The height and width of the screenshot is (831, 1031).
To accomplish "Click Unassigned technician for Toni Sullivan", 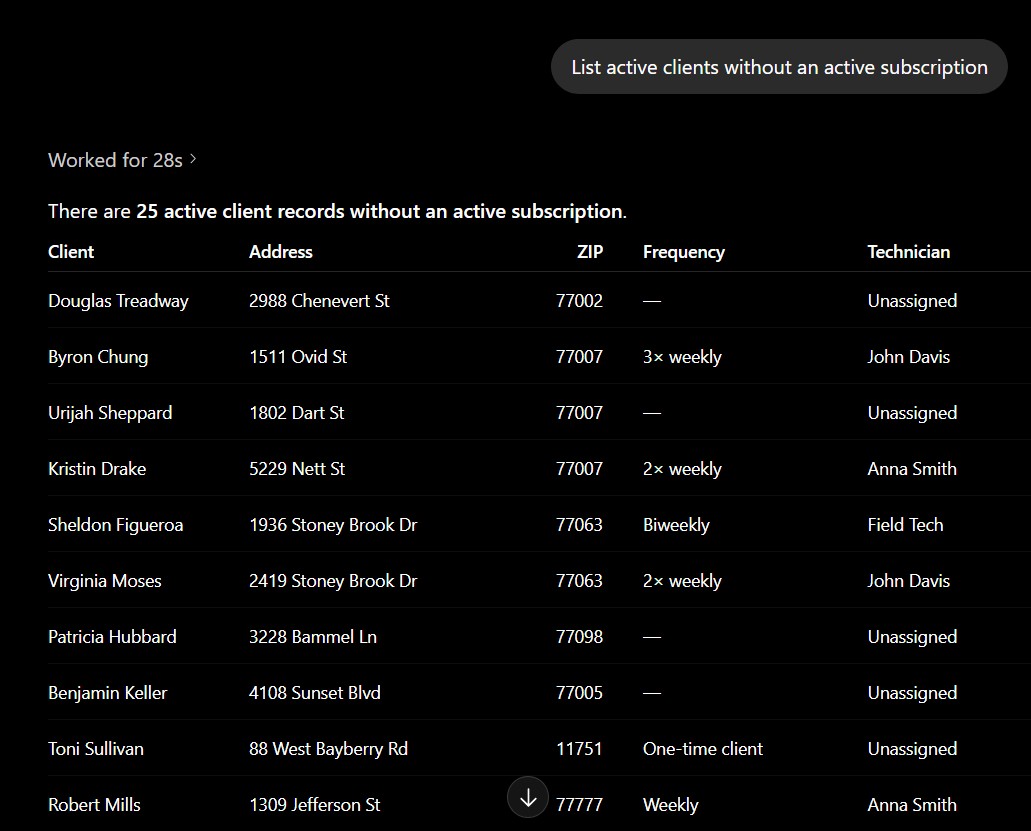I will pos(912,749).
